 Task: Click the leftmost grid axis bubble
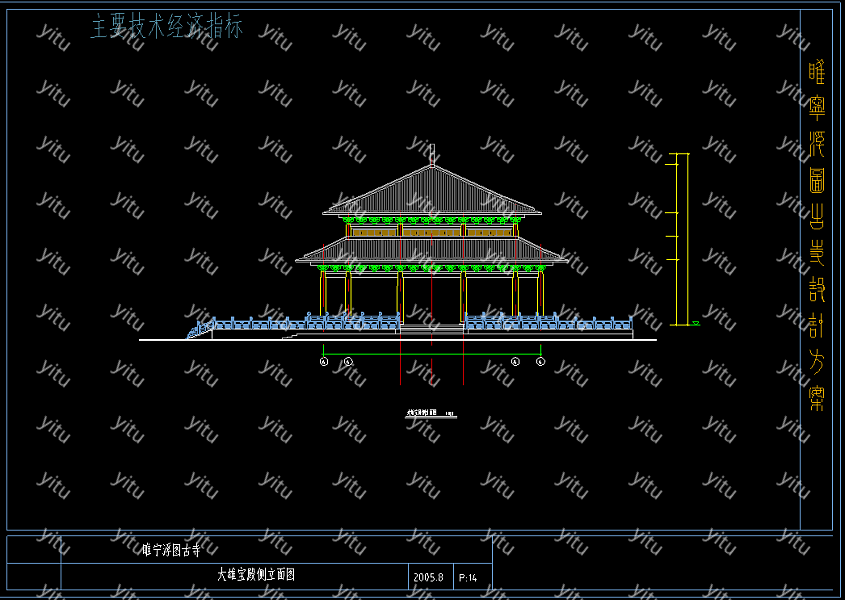(324, 361)
